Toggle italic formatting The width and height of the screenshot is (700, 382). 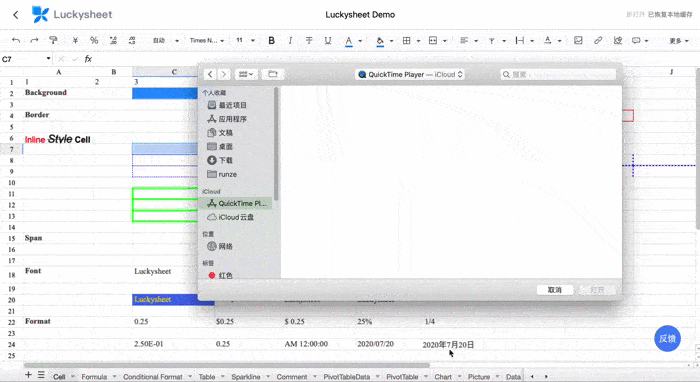(x=290, y=41)
